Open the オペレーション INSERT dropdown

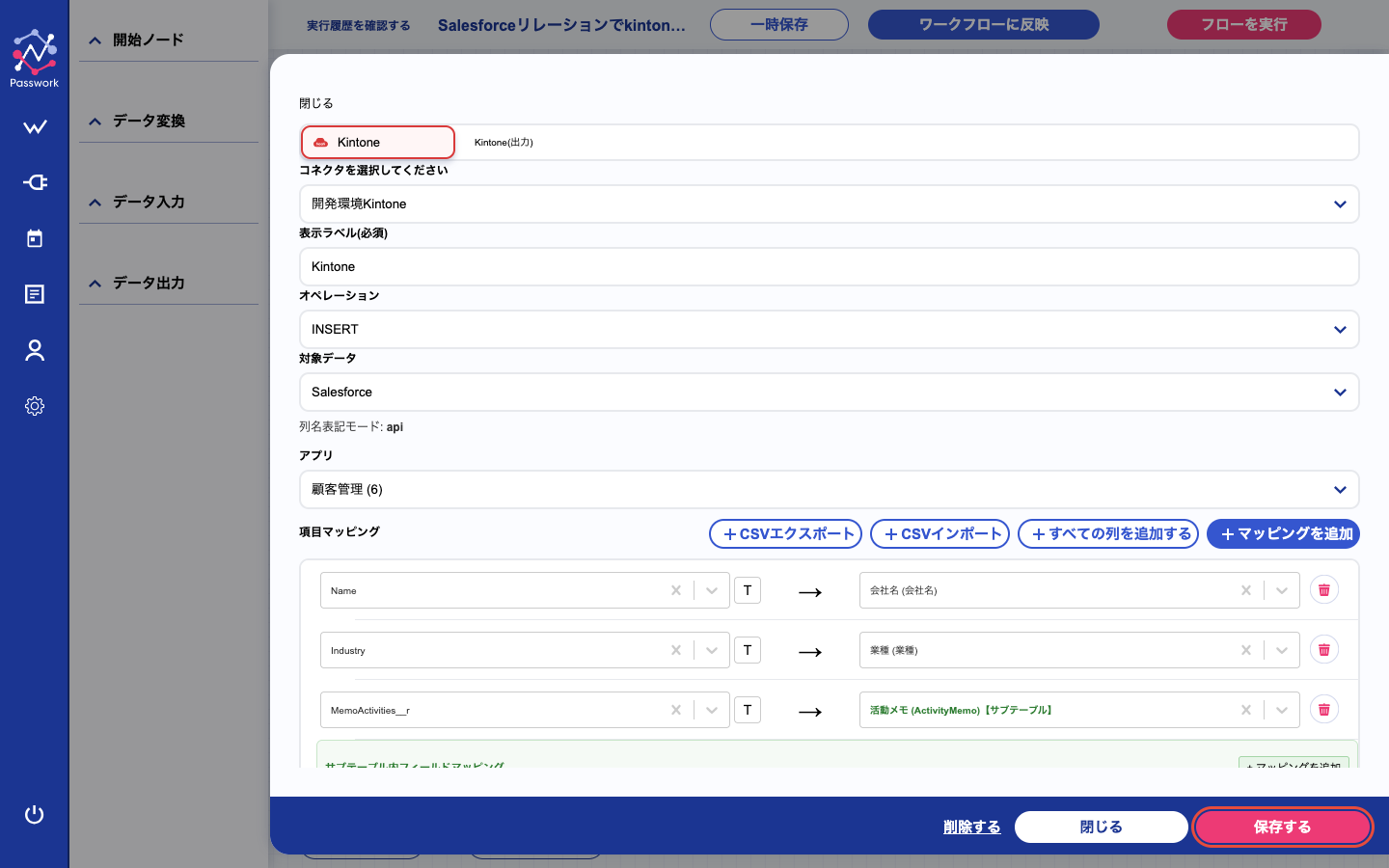830,330
